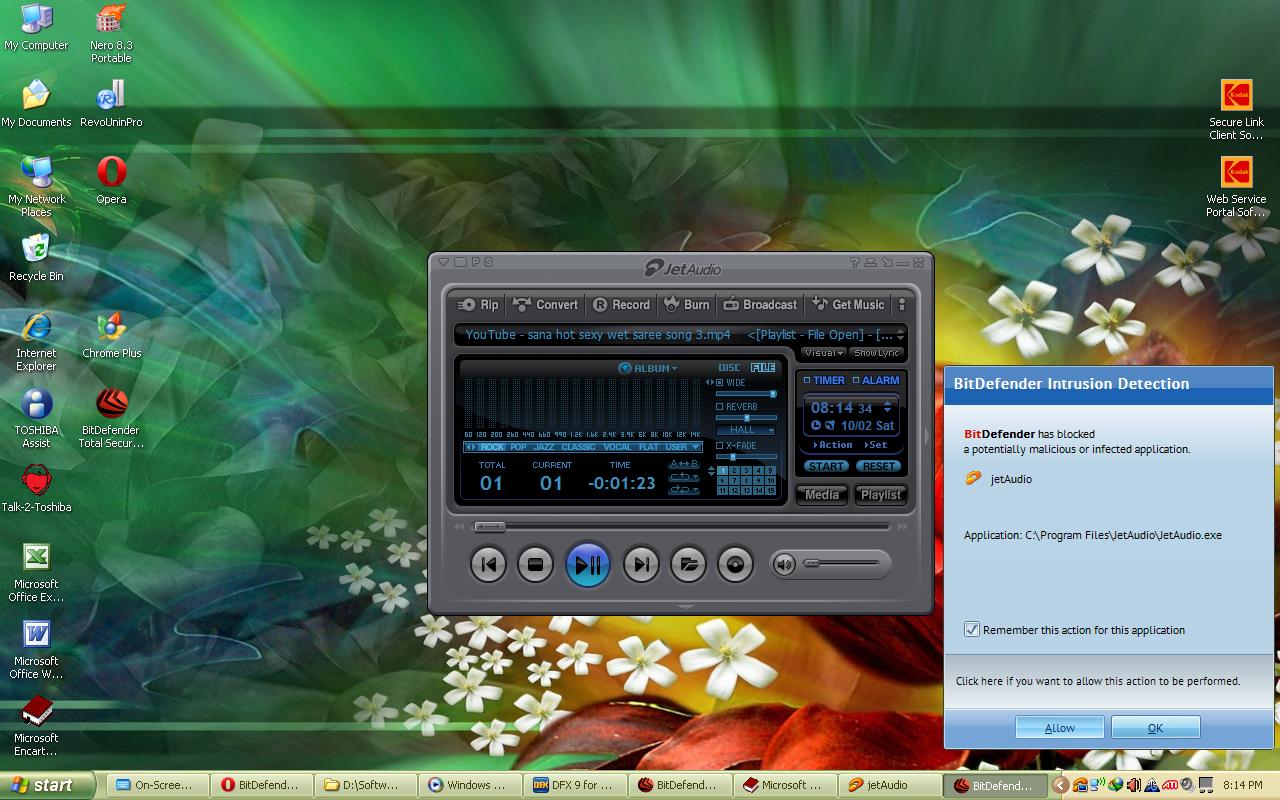
Task: Enable the REVERB effect checkbox
Action: point(720,407)
